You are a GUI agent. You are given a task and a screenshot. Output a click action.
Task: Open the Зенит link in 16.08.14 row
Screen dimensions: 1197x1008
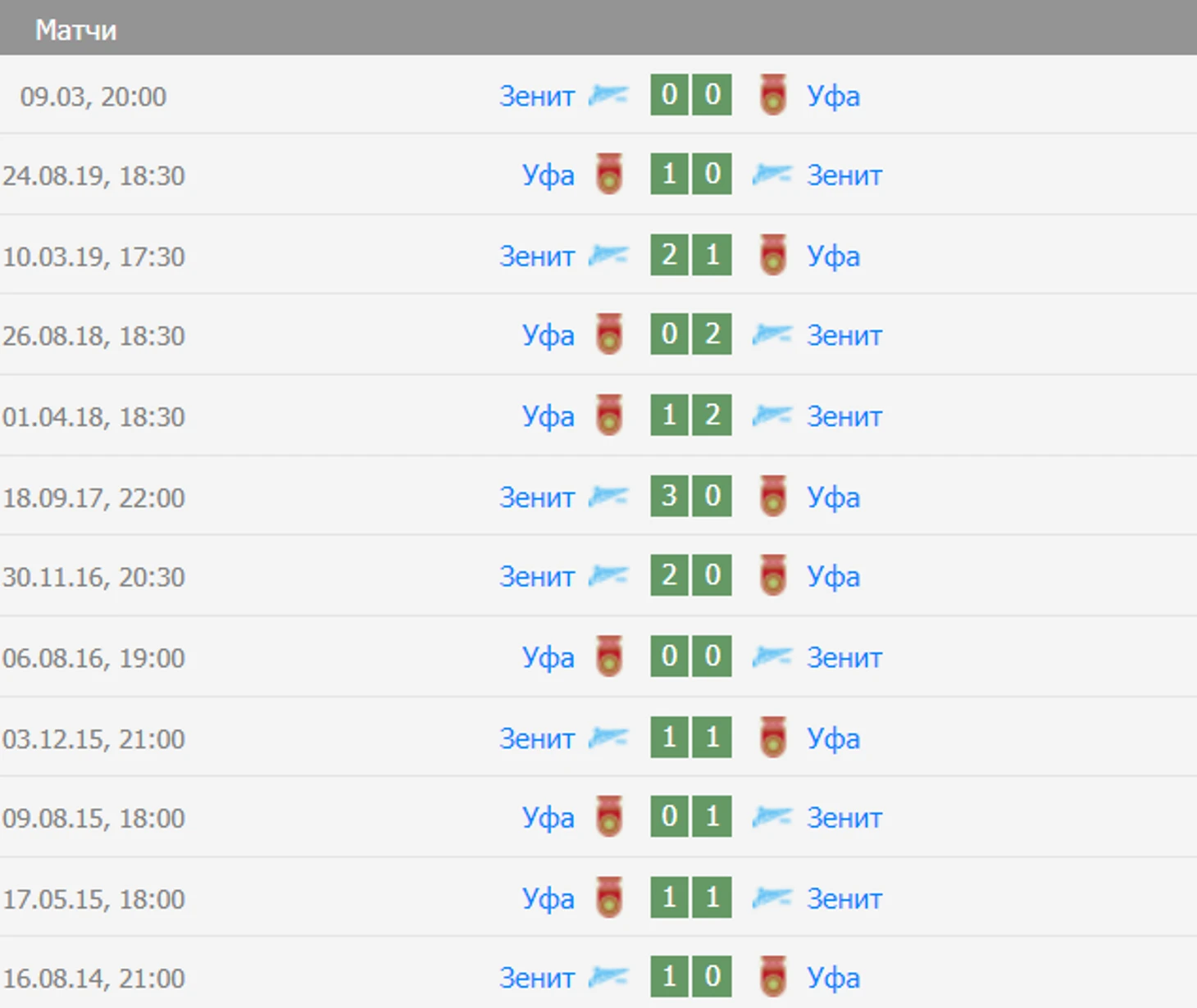pos(537,978)
